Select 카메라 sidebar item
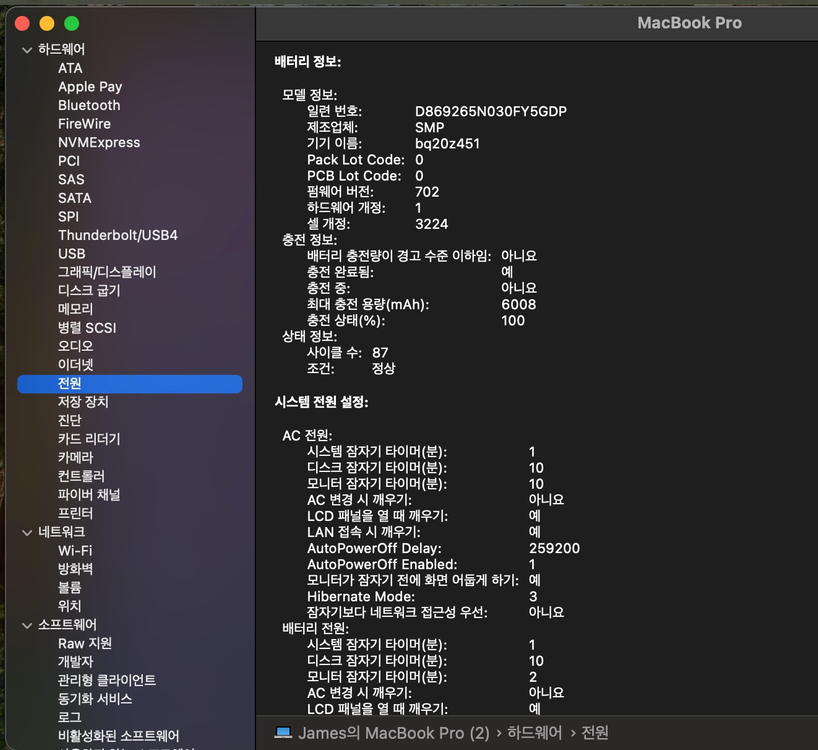The image size is (818, 750). pyautogui.click(x=76, y=458)
